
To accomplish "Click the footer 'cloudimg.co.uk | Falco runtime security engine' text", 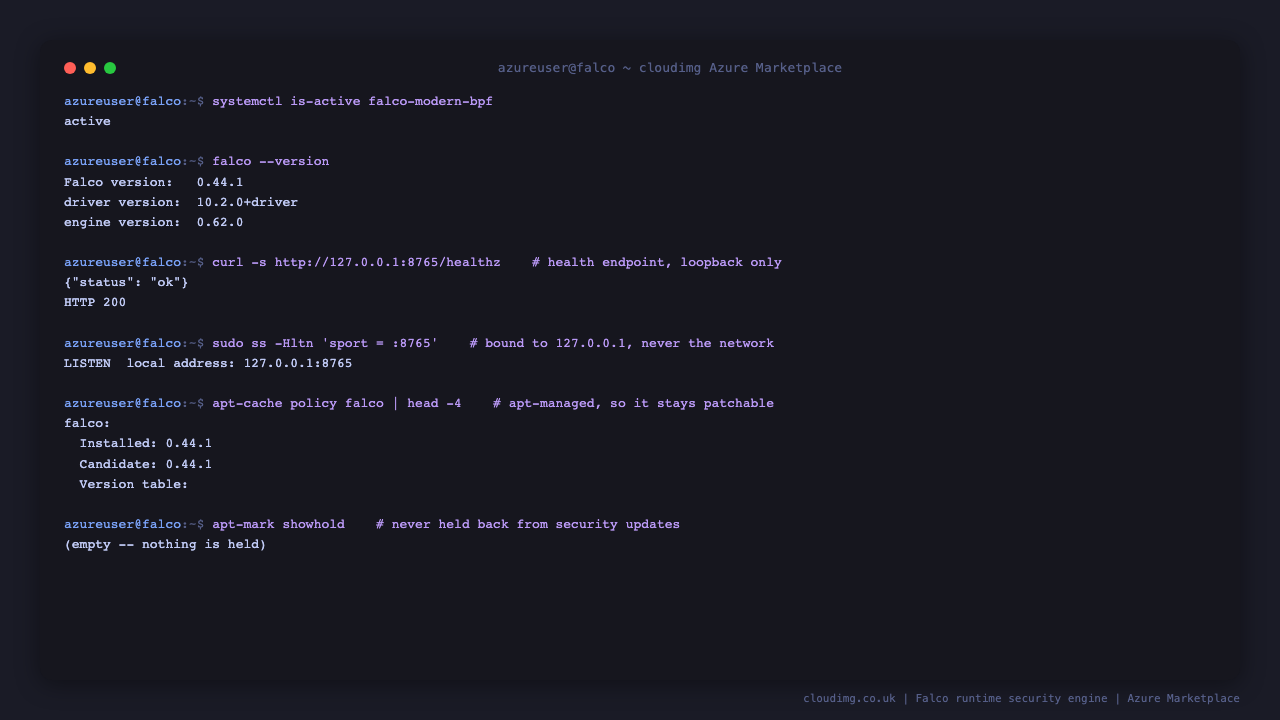I will tap(955, 699).
